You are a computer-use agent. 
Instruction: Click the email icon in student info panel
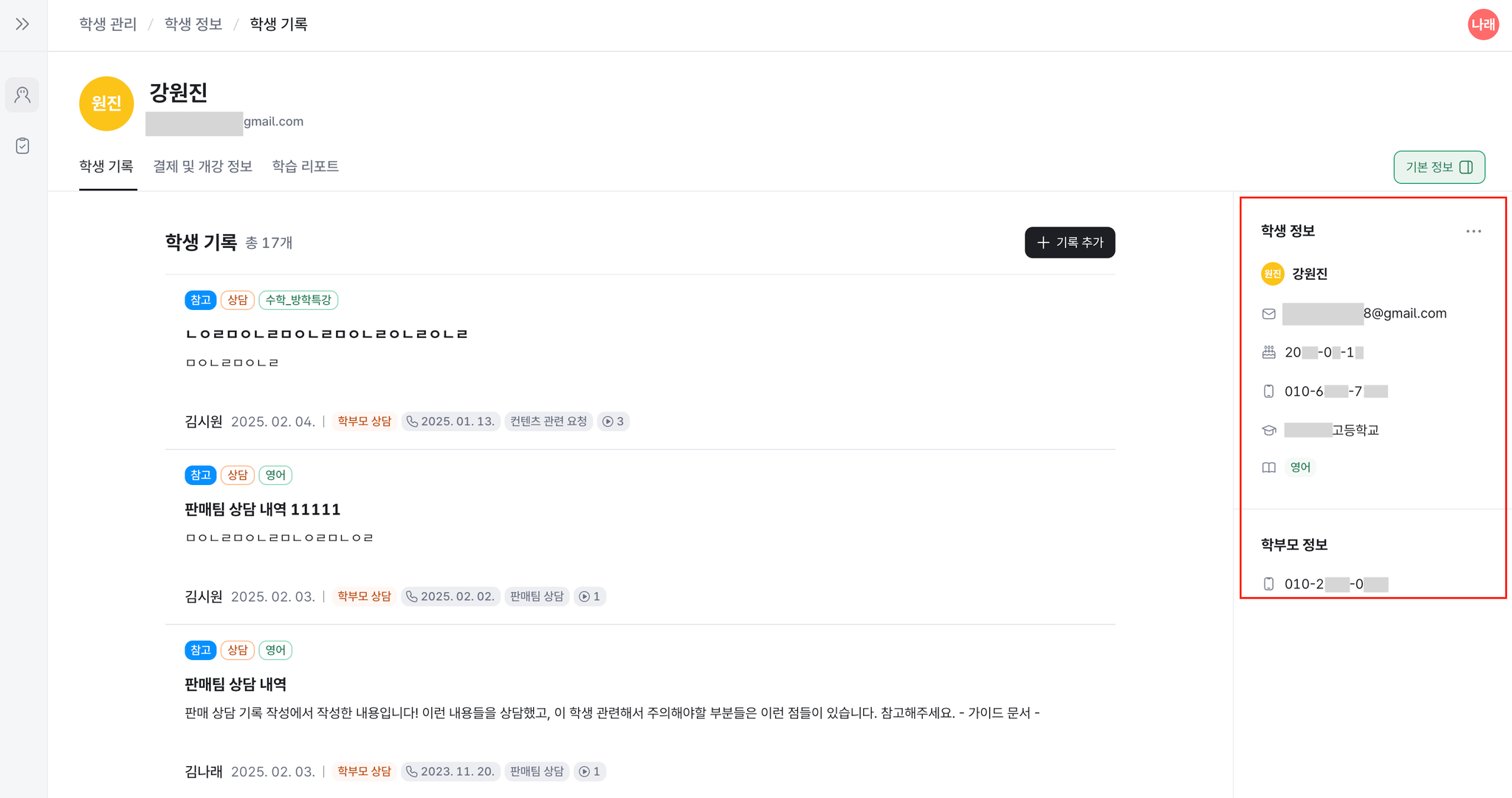pos(1268,314)
